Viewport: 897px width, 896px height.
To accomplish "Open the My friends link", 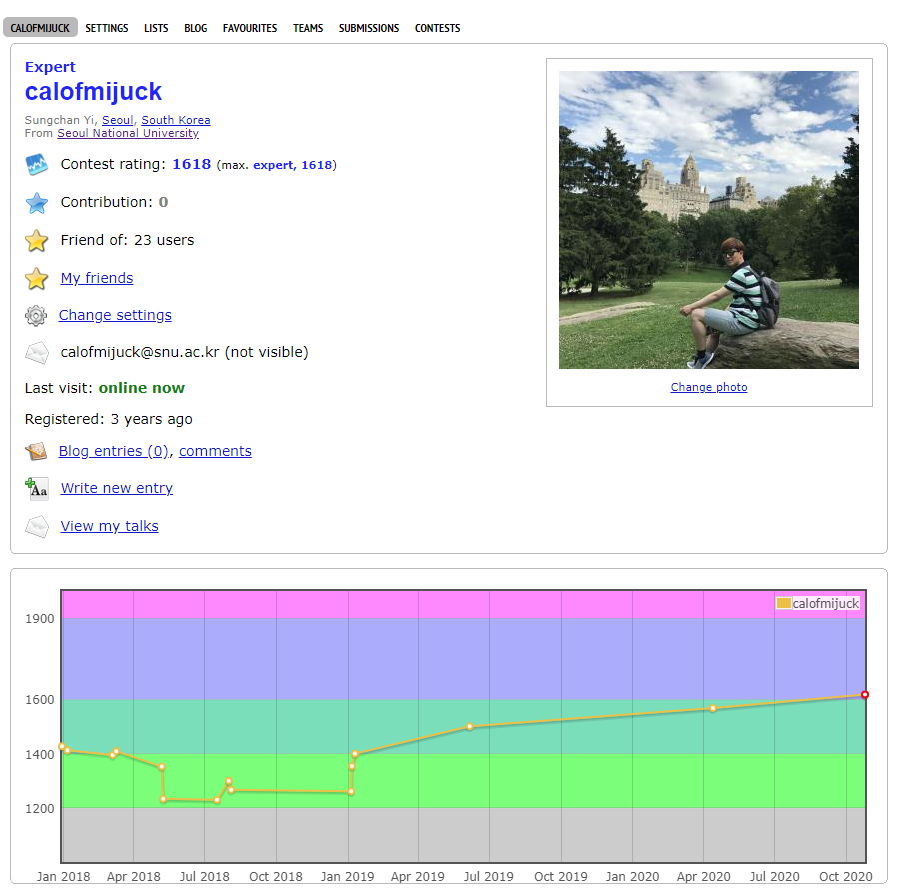I will [x=97, y=278].
